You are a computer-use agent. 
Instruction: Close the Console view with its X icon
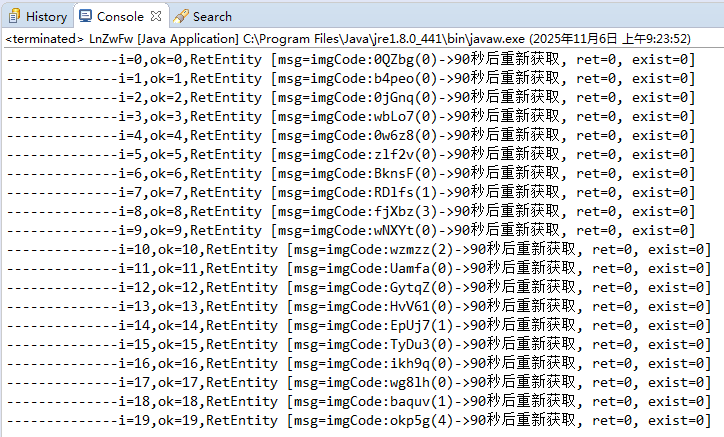156,16
